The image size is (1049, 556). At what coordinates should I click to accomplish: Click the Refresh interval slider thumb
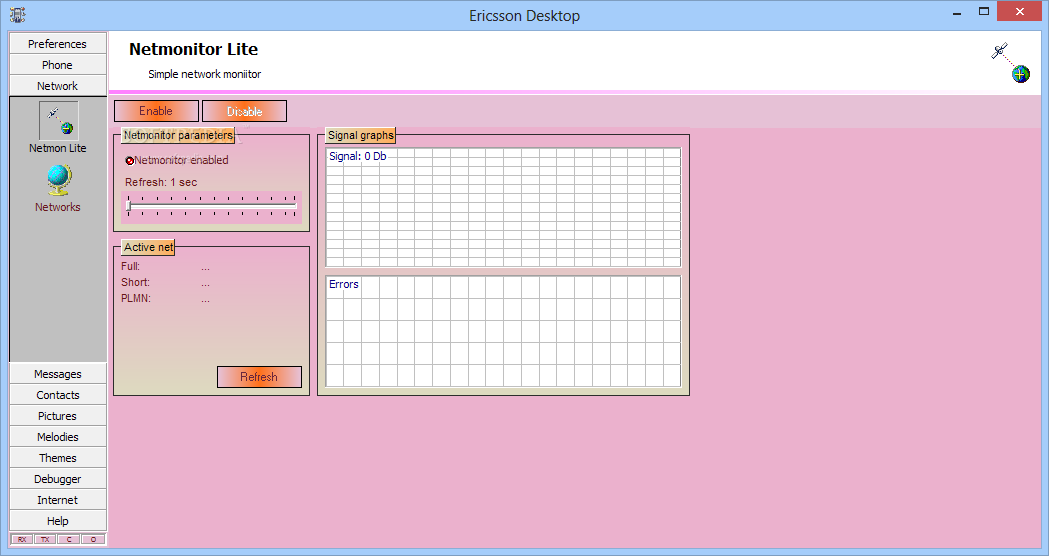click(129, 206)
